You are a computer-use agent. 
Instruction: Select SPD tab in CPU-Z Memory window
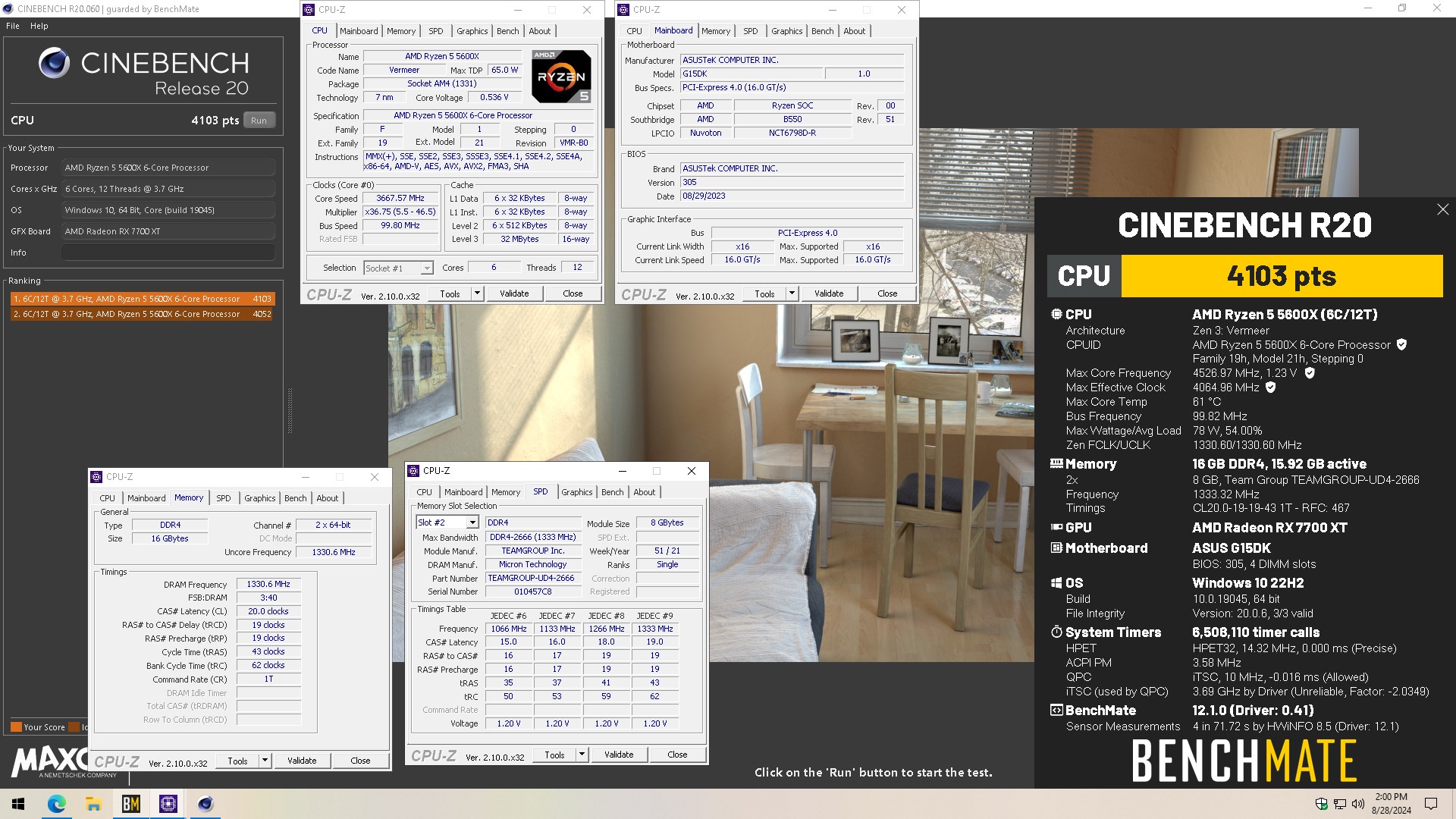tap(223, 498)
